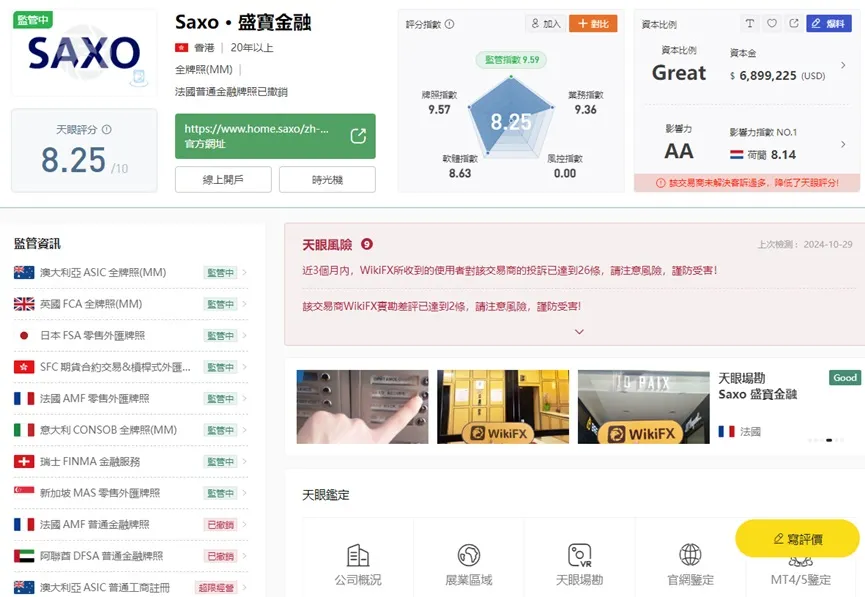
Task: Click the blue 爆料 expose button
Action: tap(829, 23)
